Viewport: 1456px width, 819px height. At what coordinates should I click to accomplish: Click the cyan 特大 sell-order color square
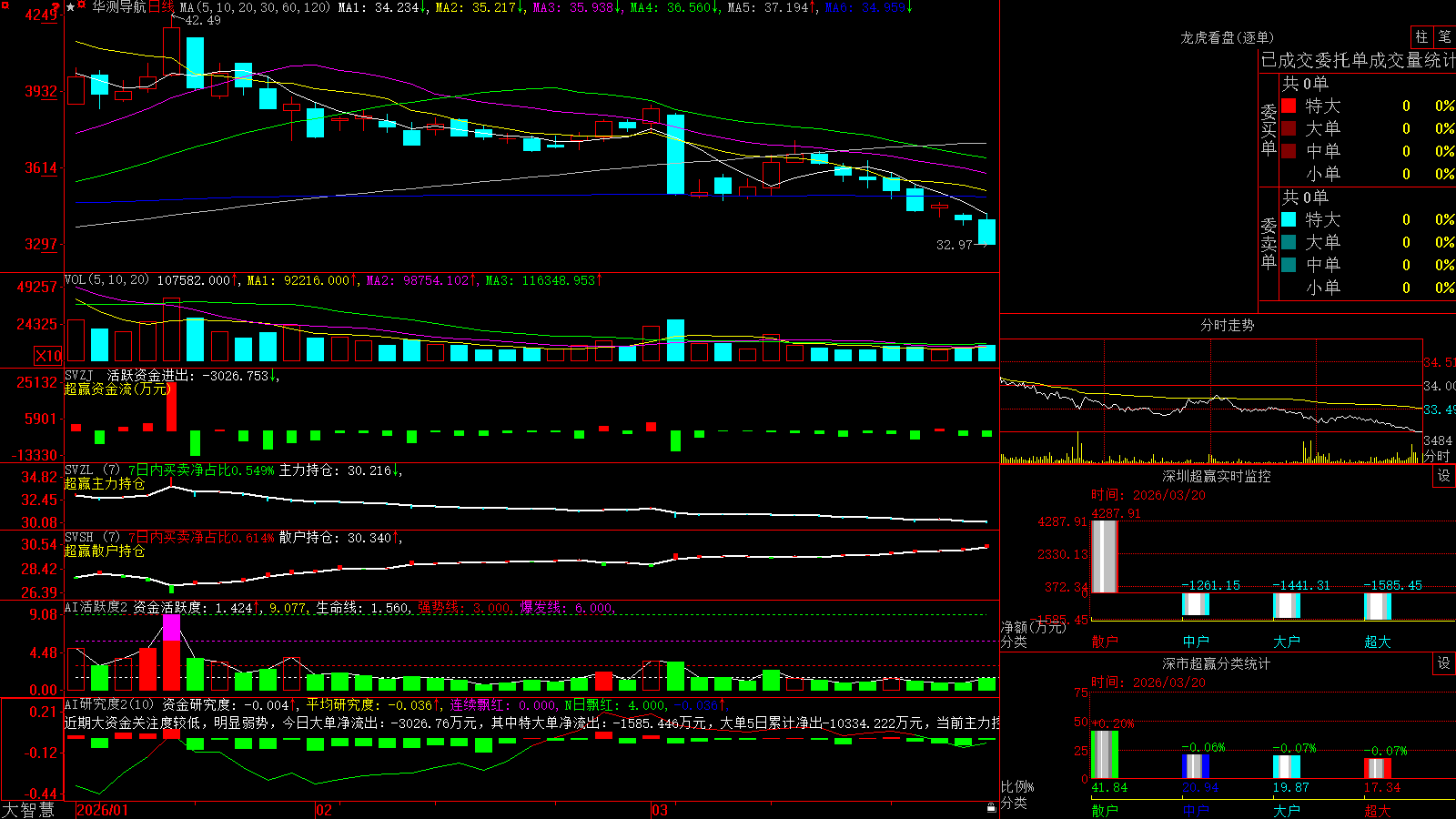(x=1289, y=219)
